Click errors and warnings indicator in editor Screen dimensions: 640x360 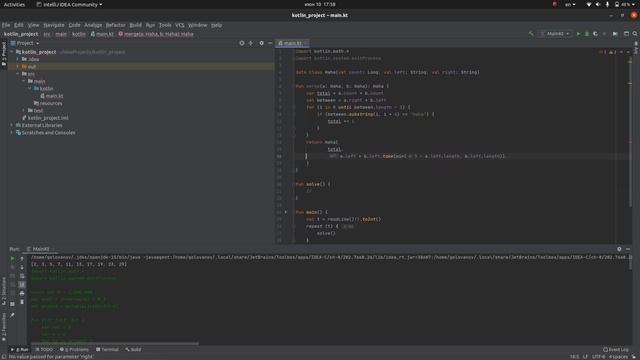(608, 52)
